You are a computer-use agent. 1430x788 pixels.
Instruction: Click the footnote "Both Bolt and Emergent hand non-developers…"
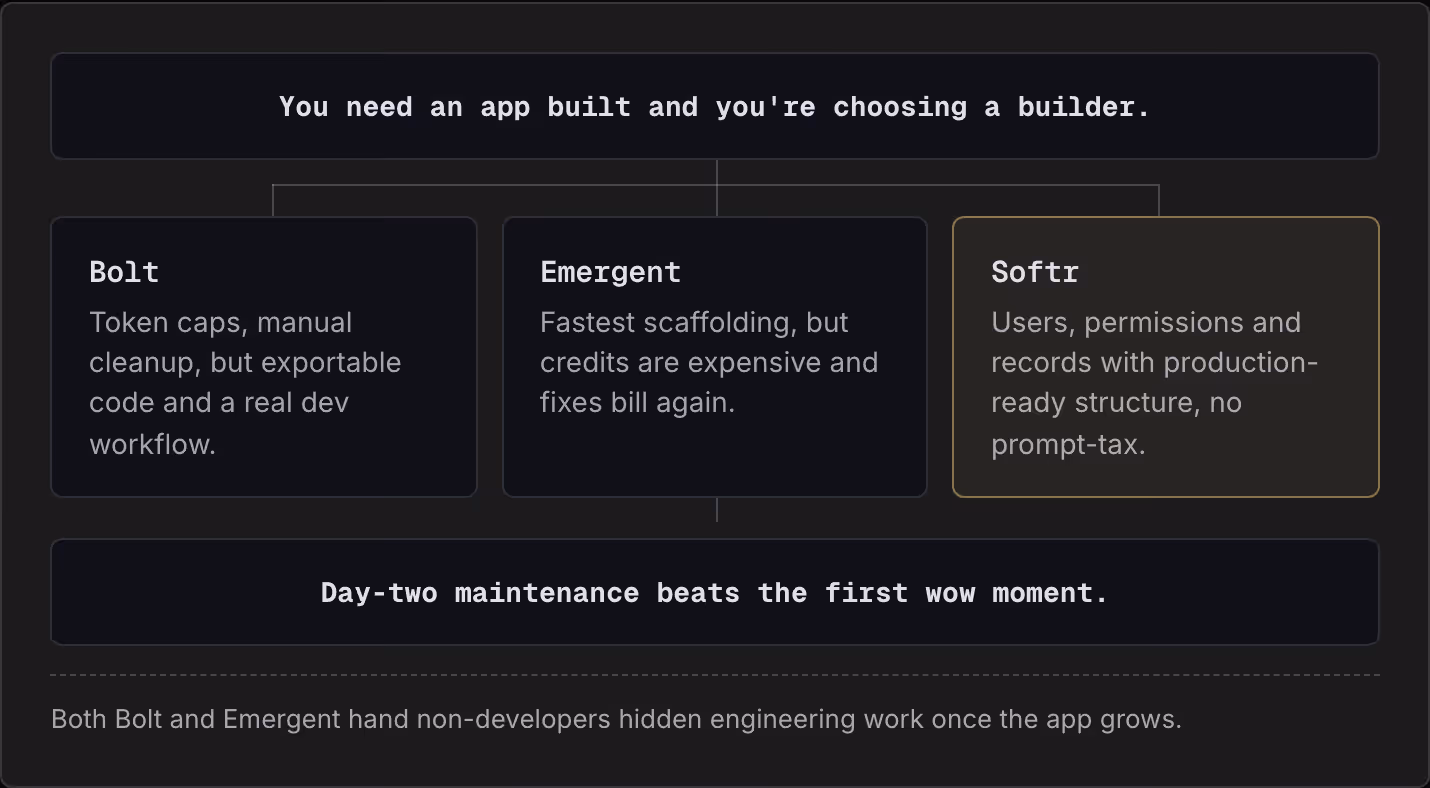click(616, 719)
